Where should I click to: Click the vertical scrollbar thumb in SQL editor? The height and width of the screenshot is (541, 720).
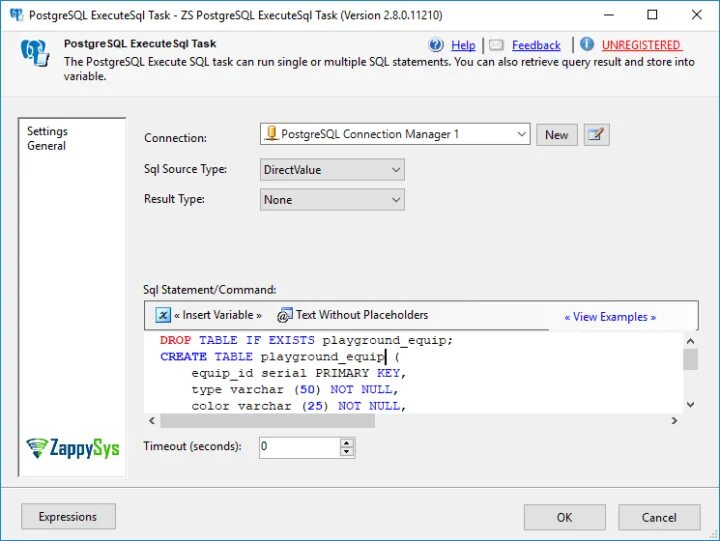[x=690, y=359]
